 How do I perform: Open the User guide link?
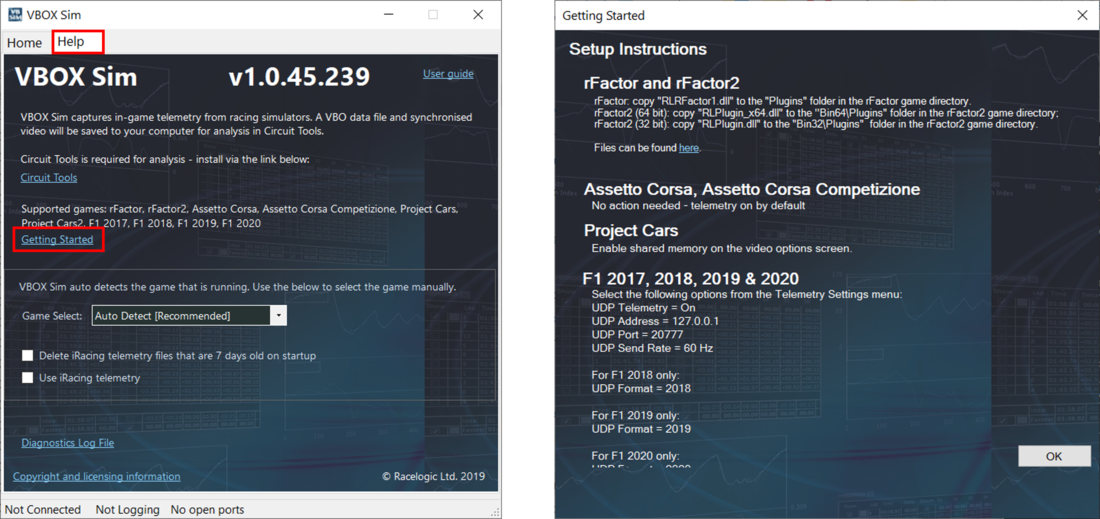(448, 74)
